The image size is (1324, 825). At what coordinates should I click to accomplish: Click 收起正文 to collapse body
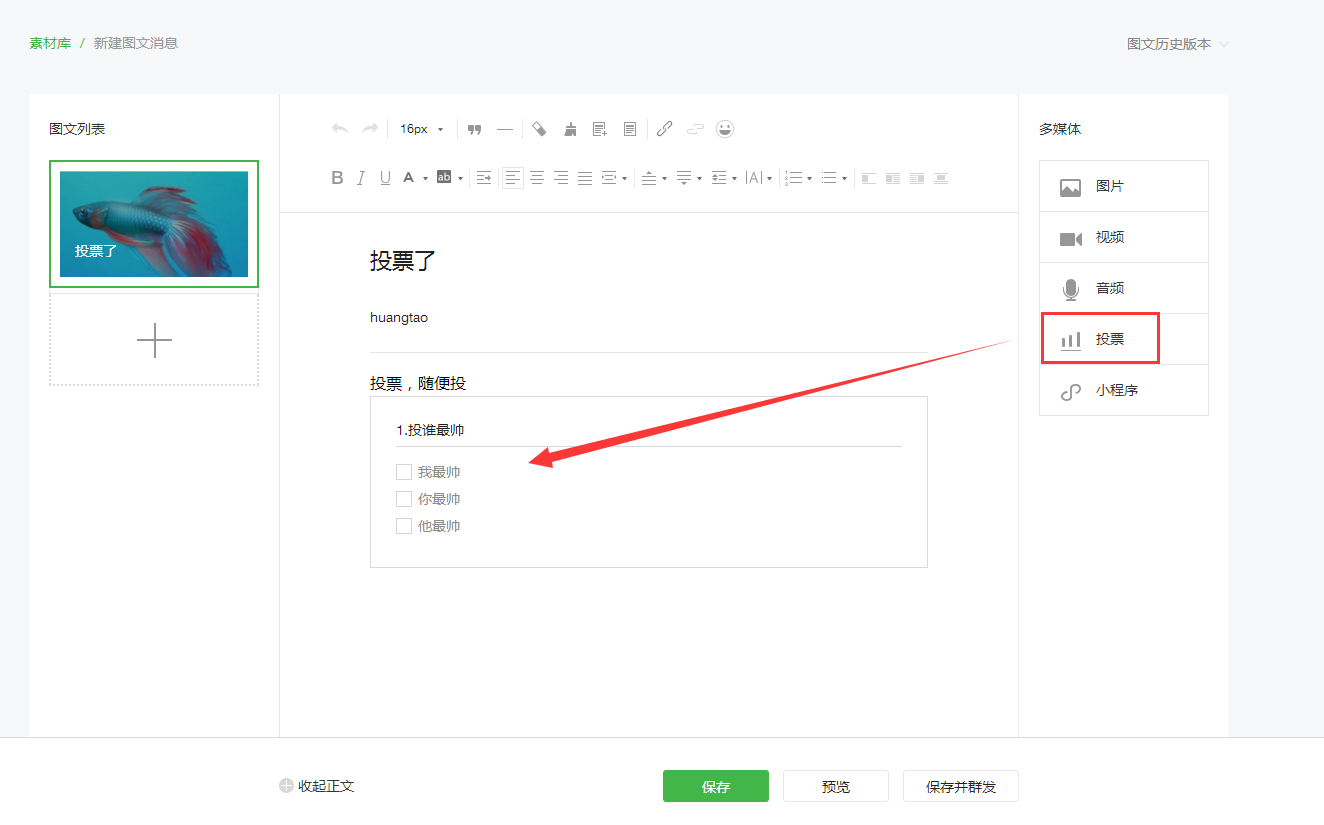(x=317, y=786)
